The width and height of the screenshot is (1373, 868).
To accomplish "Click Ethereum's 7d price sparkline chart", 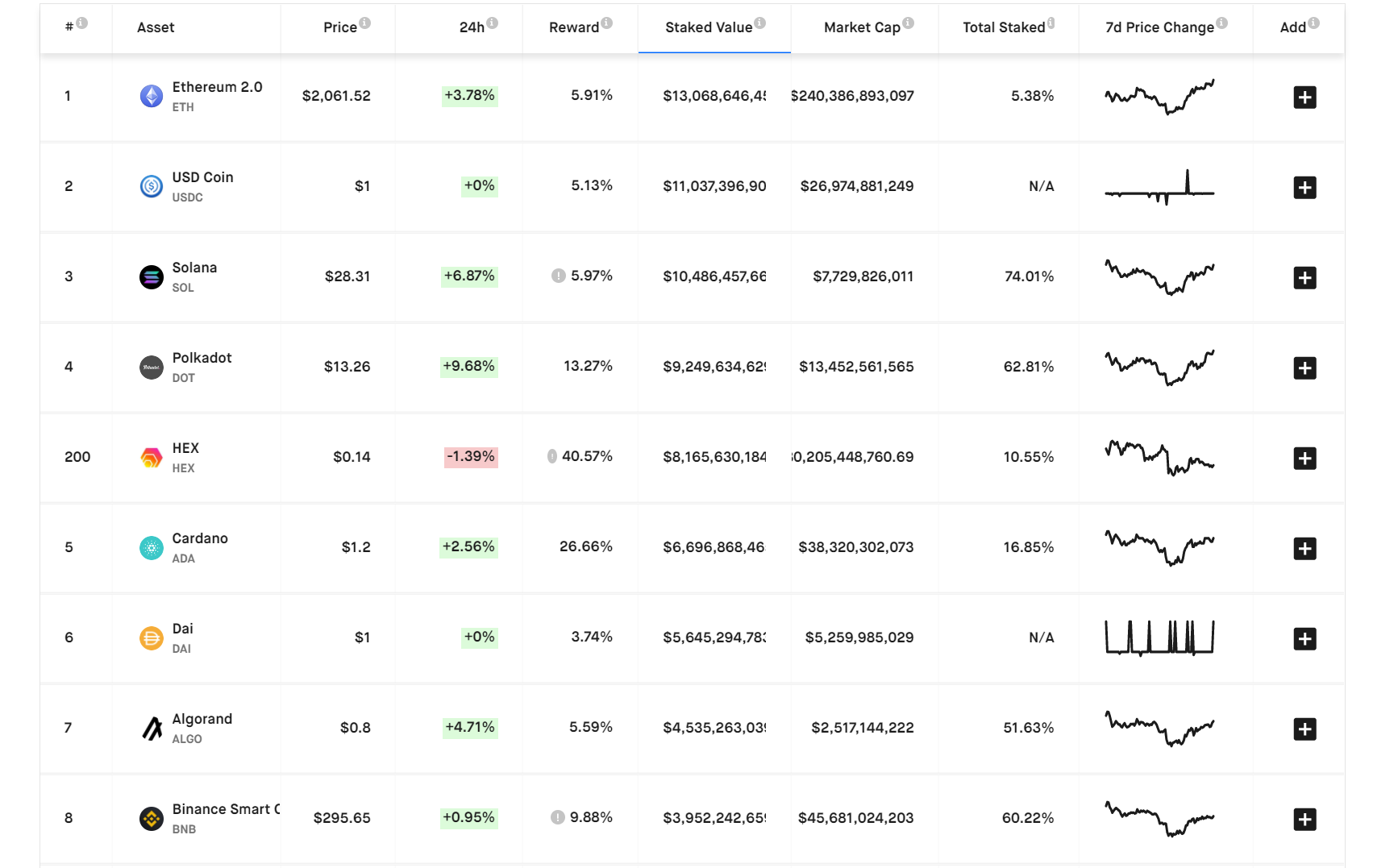I will coord(1159,97).
